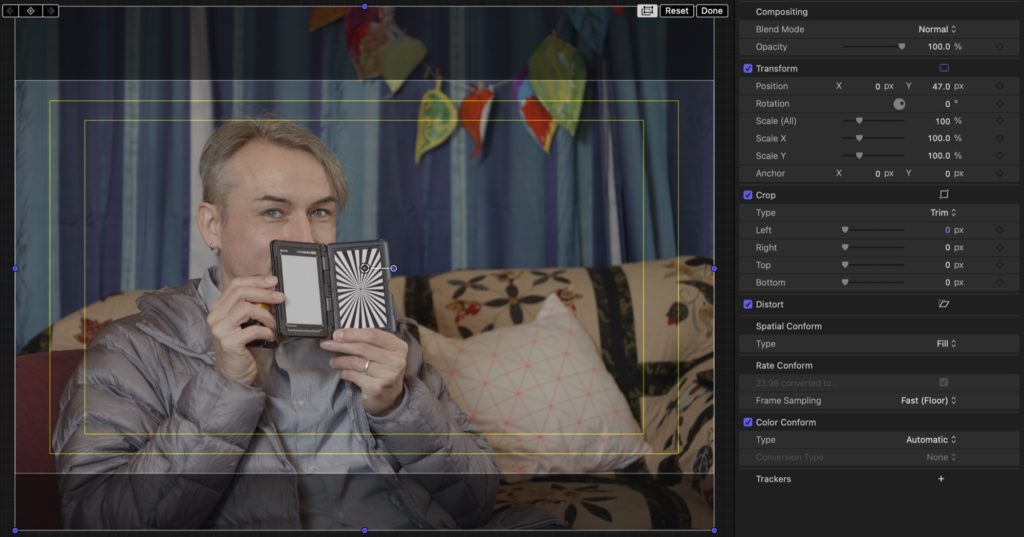Image resolution: width=1024 pixels, height=537 pixels.
Task: Uncheck the Crop checkbox
Action: [748, 195]
